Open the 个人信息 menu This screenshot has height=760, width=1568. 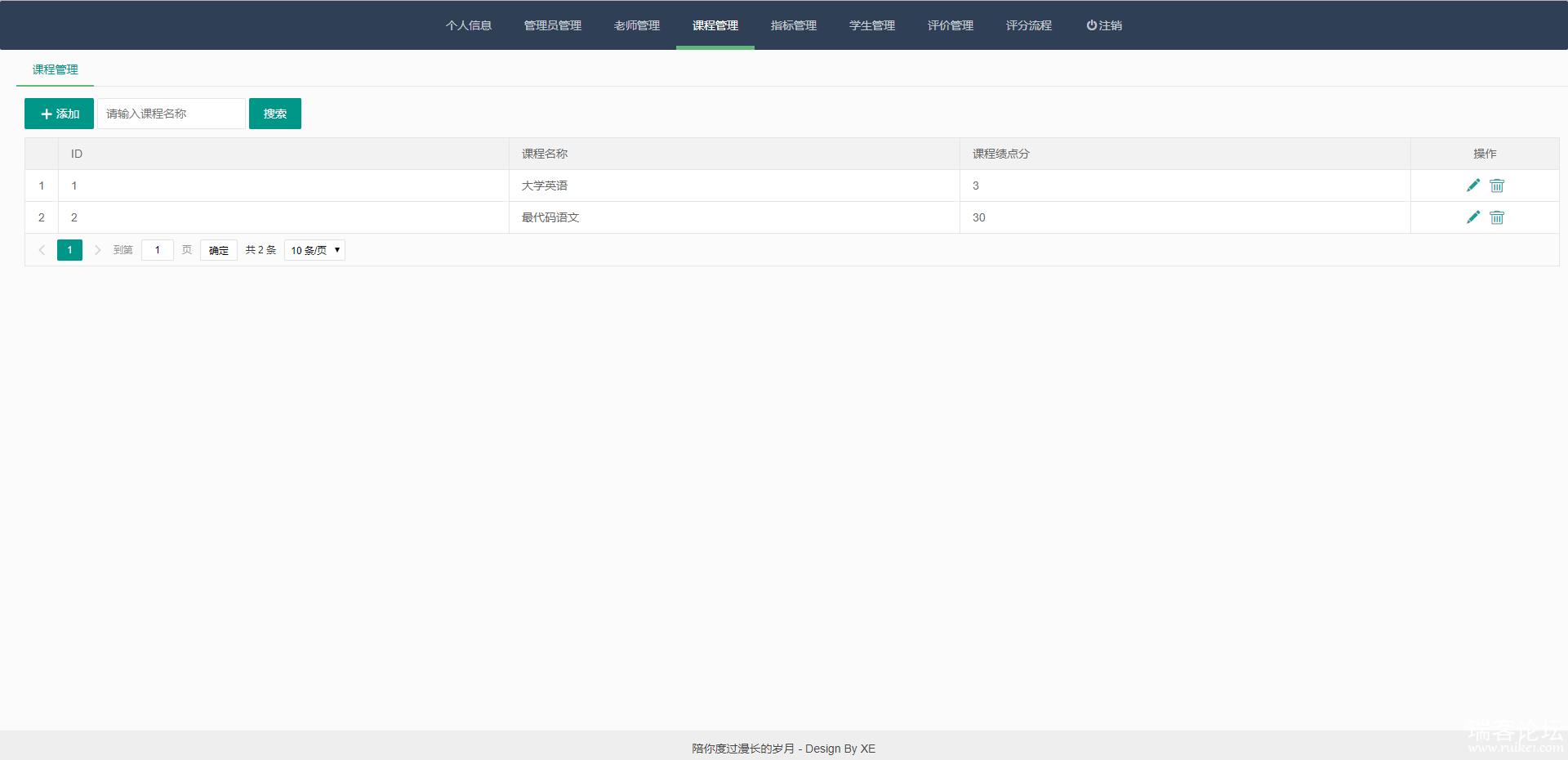[x=469, y=25]
